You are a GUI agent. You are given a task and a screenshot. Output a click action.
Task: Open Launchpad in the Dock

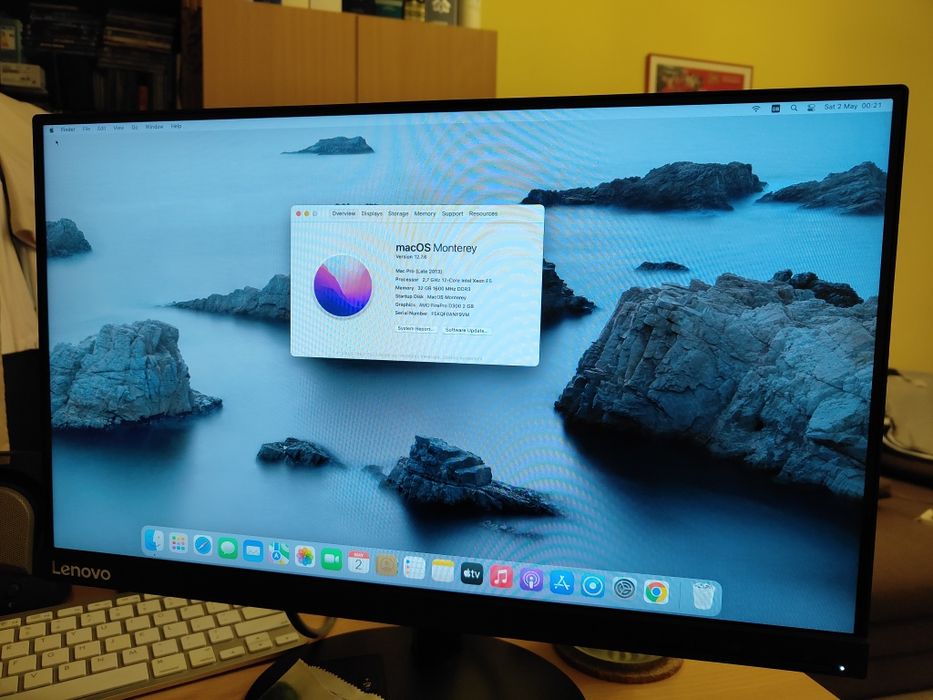[178, 543]
